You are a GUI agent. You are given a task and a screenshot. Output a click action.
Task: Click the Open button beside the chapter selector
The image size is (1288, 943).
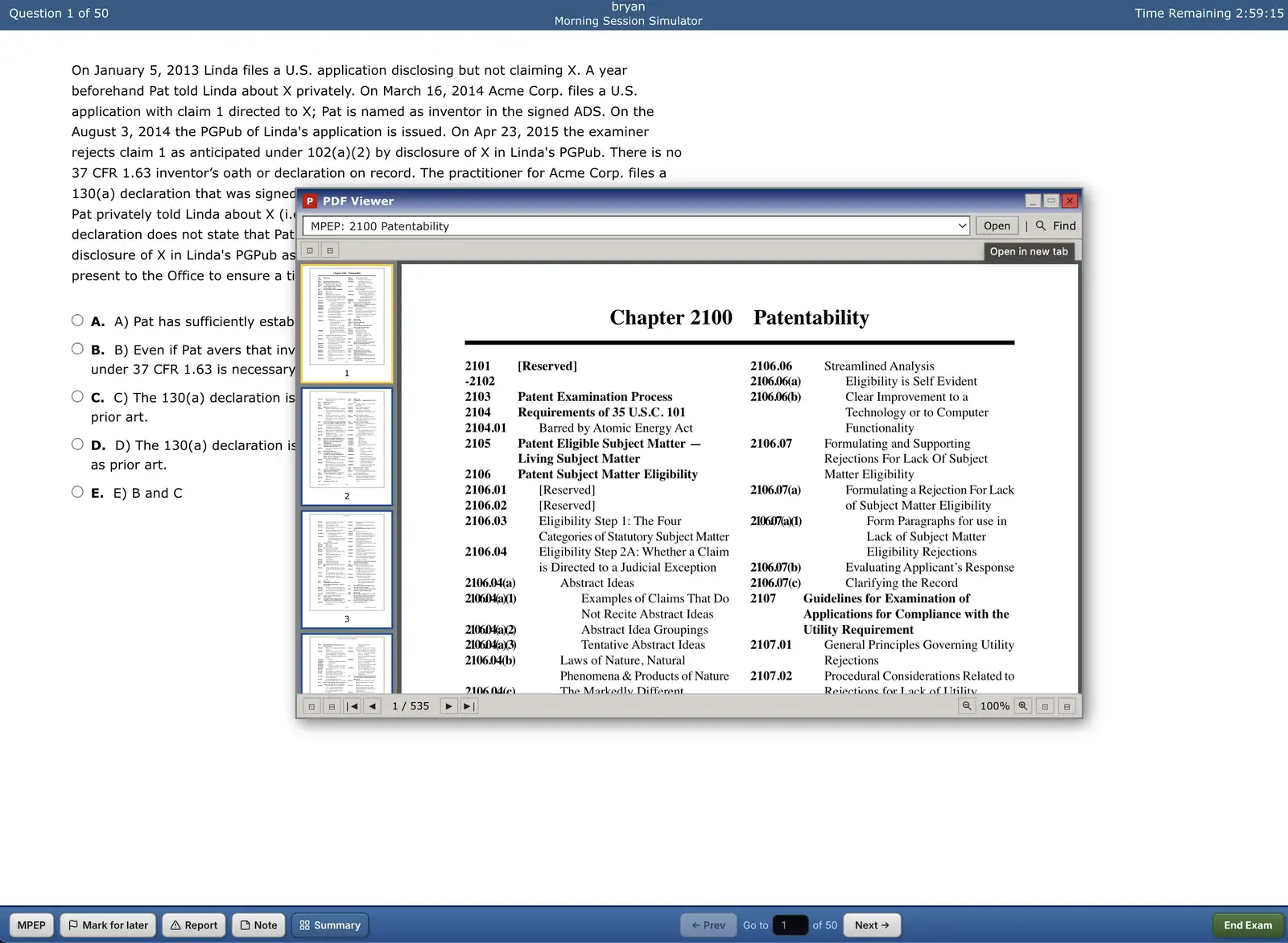tap(997, 226)
